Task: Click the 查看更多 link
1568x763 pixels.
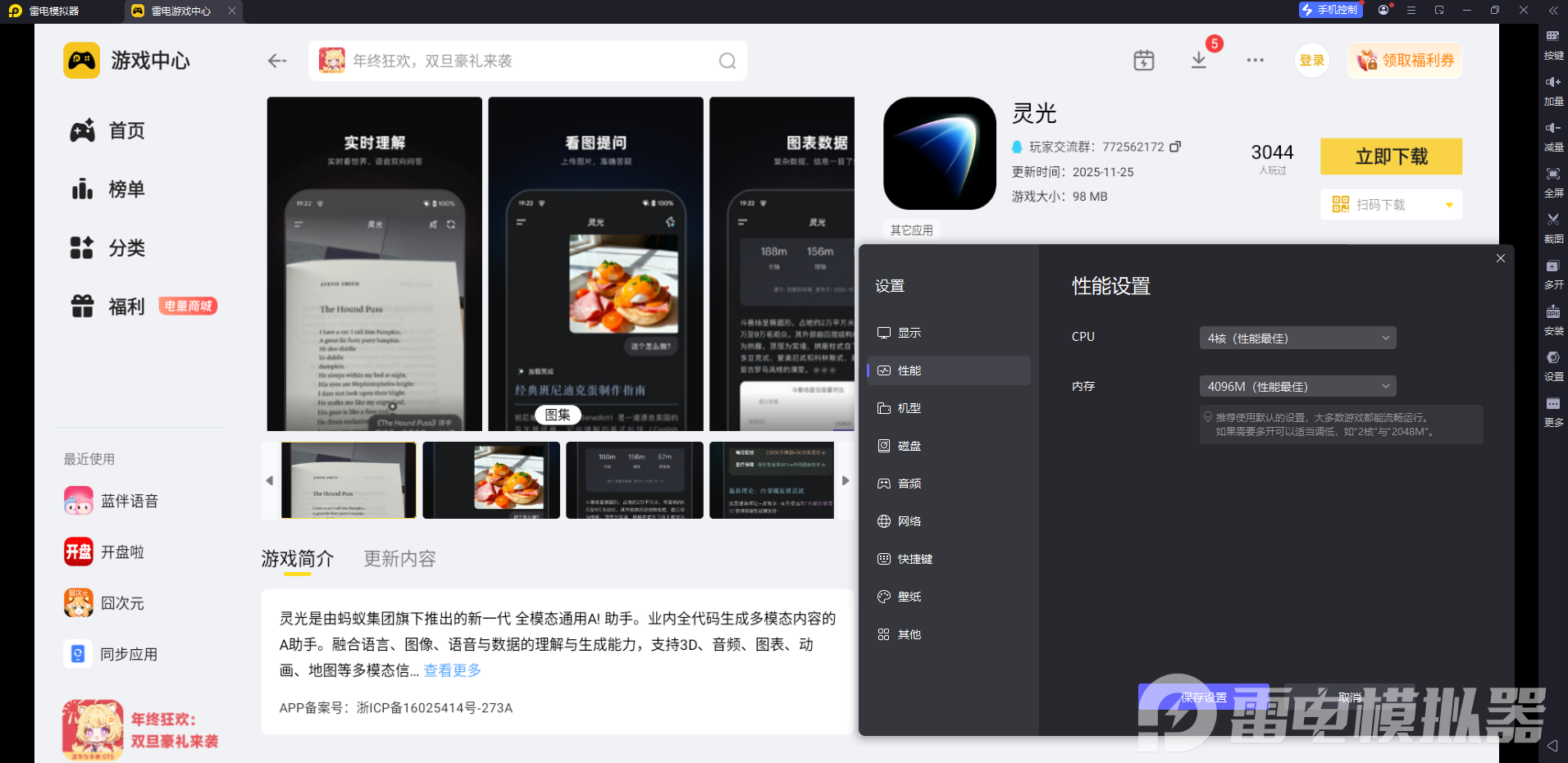Action: pos(453,670)
